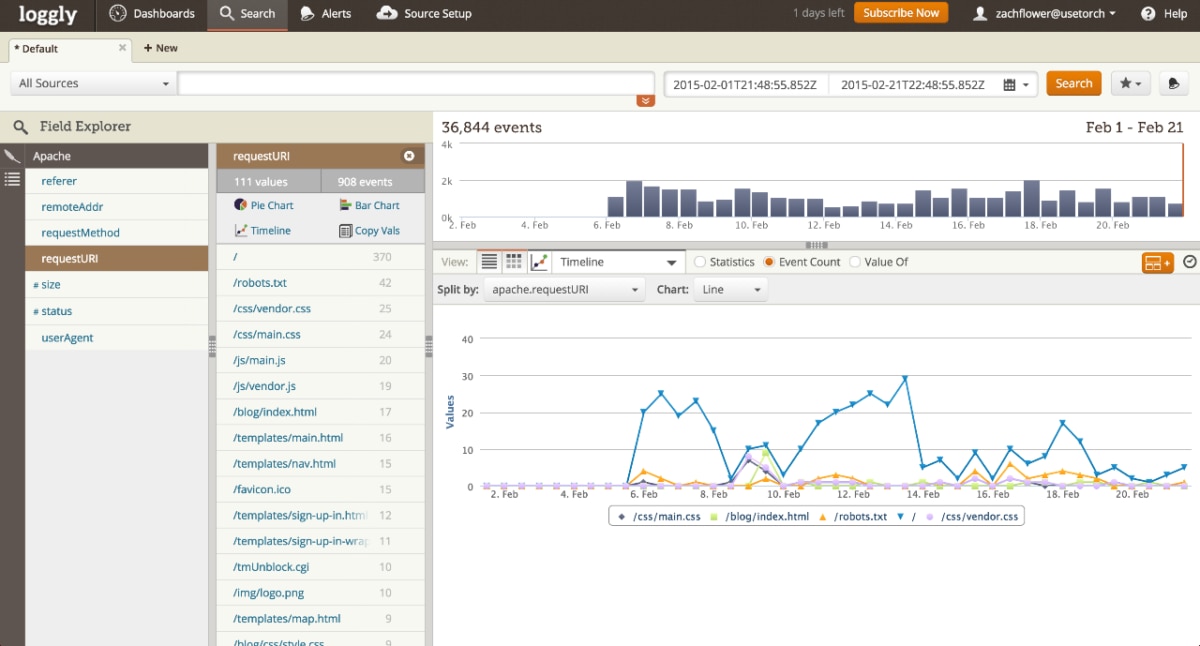Open the All Sources dropdown
Viewport: 1200px width, 646px height.
90,83
